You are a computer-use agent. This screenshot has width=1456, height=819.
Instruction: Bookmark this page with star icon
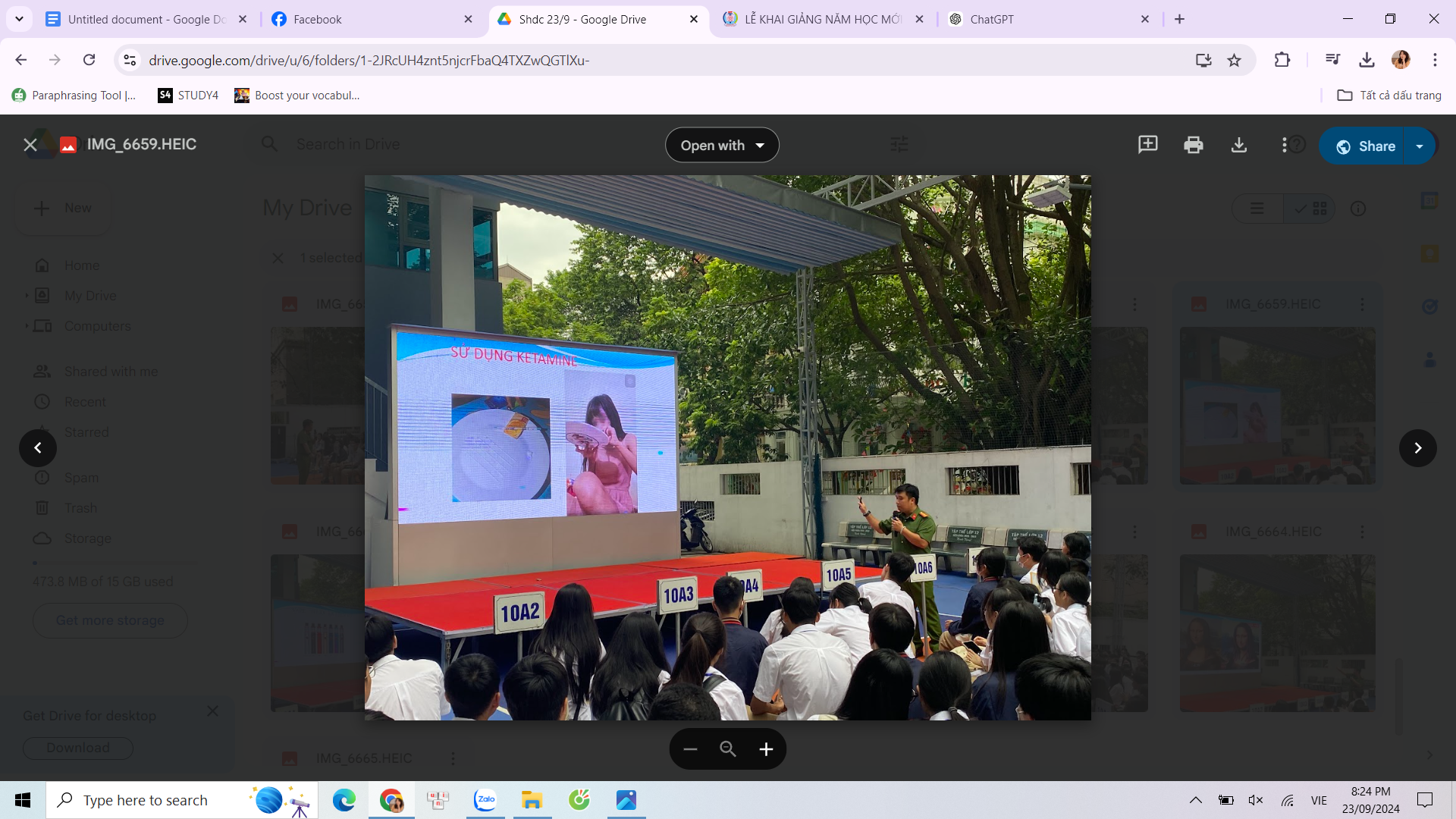(x=1235, y=60)
